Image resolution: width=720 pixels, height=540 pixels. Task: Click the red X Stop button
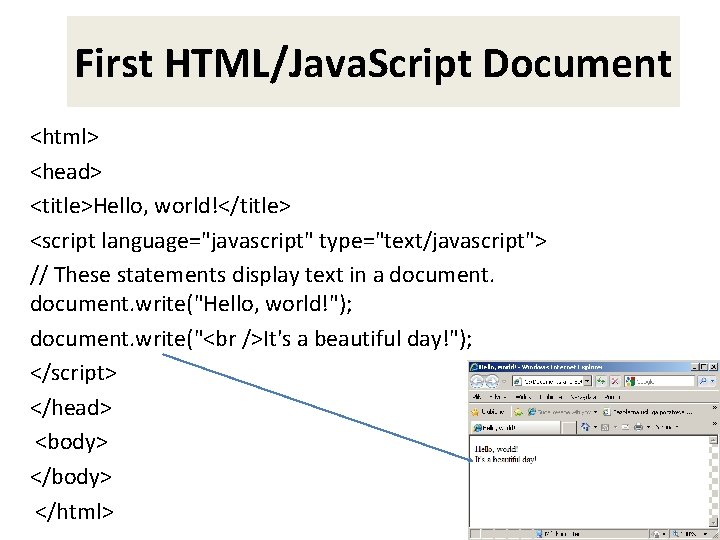(615, 381)
